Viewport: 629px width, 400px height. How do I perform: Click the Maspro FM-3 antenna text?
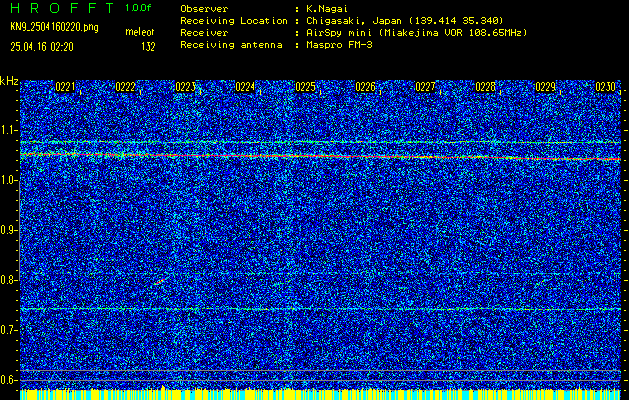[339, 45]
